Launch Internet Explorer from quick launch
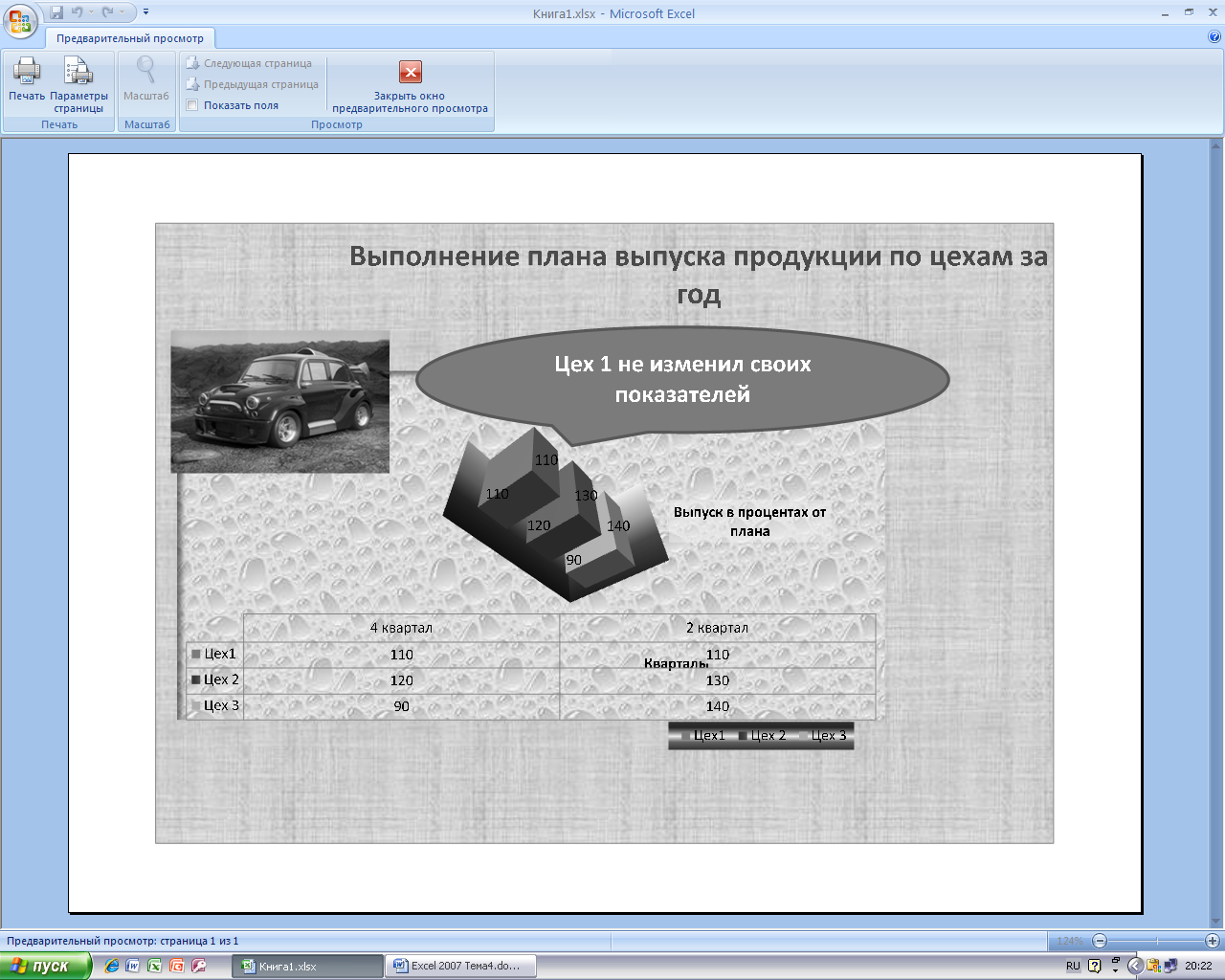 click(112, 966)
